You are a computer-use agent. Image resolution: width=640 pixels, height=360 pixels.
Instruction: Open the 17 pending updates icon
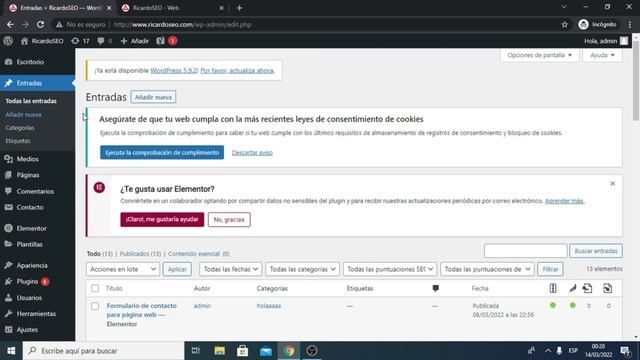pos(80,41)
